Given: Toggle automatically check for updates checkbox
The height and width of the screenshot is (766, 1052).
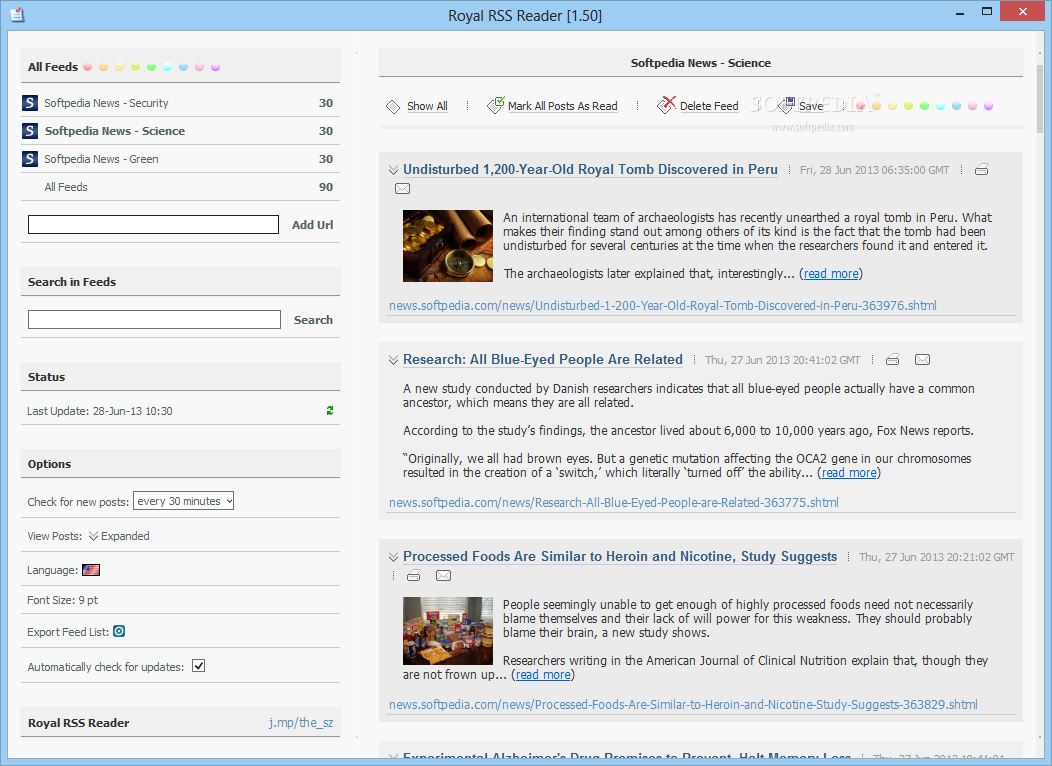Looking at the screenshot, I should (199, 666).
